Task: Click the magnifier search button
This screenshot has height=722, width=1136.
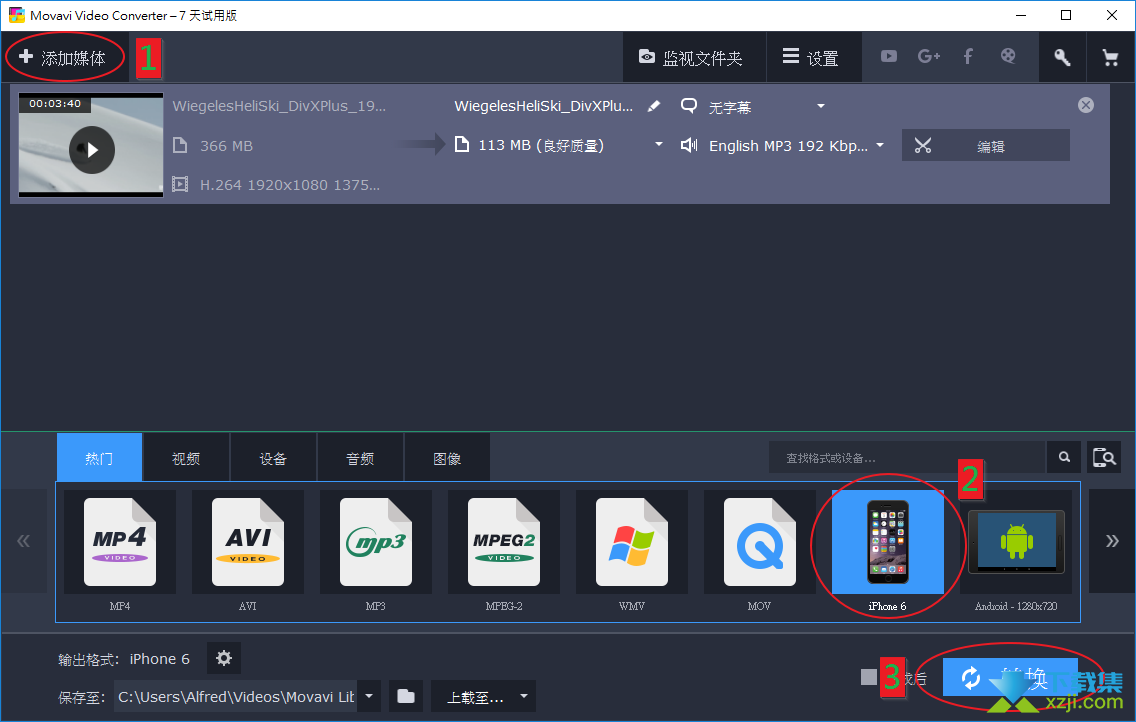Action: pos(1064,457)
